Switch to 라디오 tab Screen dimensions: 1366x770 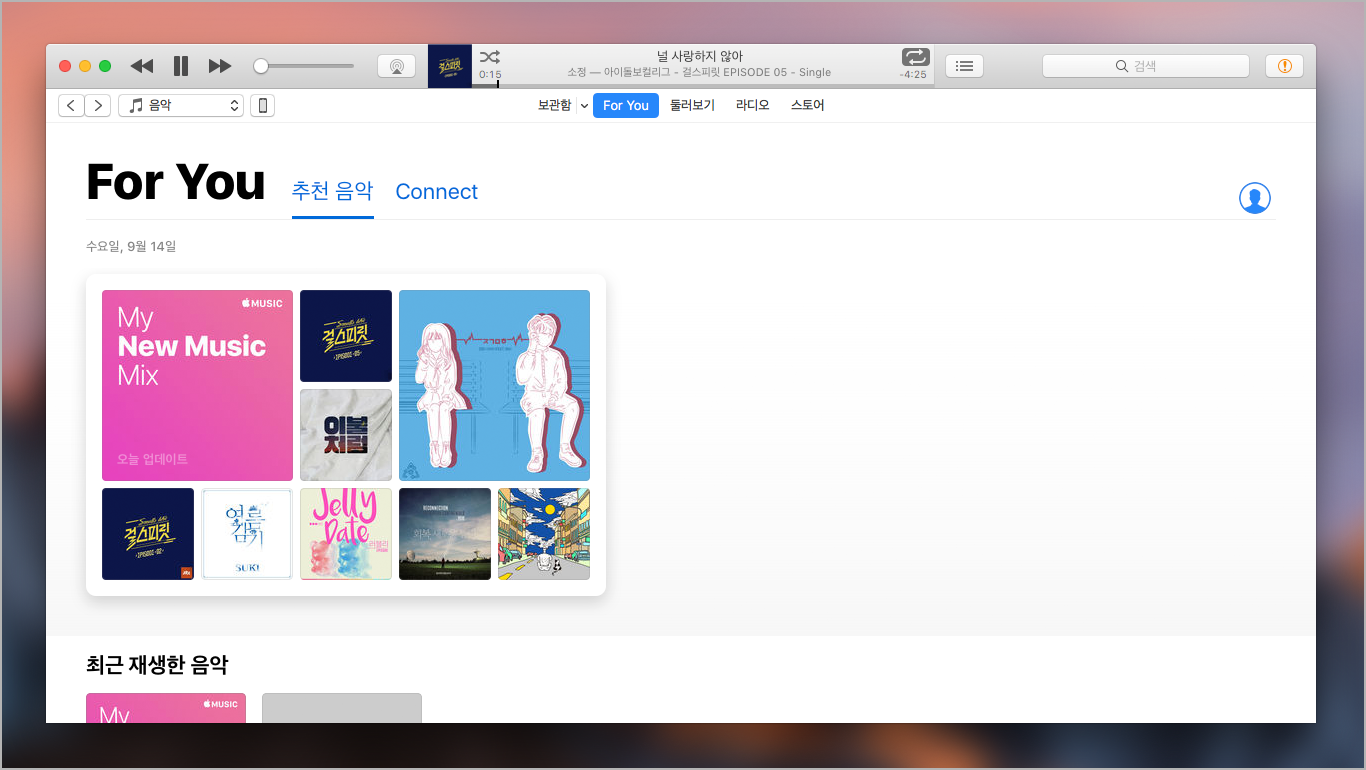tap(752, 105)
